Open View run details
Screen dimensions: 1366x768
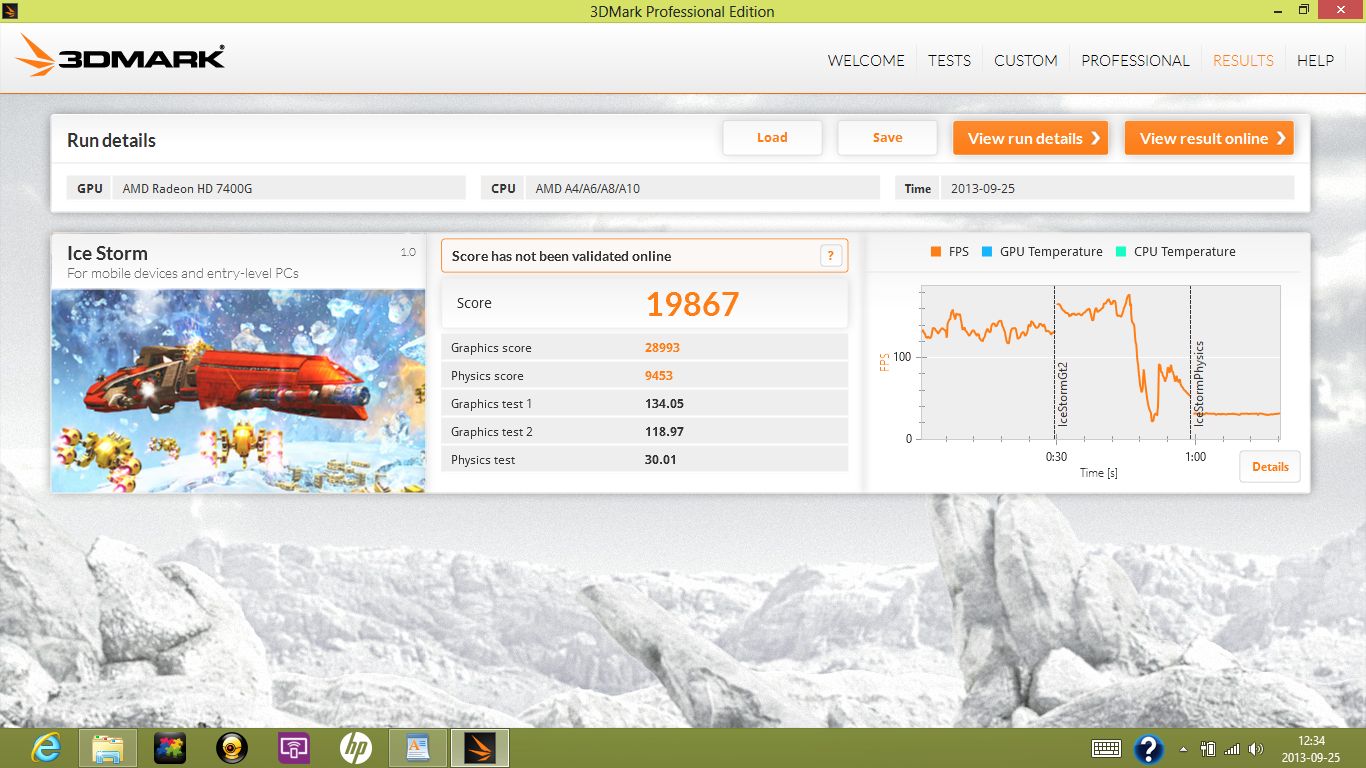coord(1031,138)
